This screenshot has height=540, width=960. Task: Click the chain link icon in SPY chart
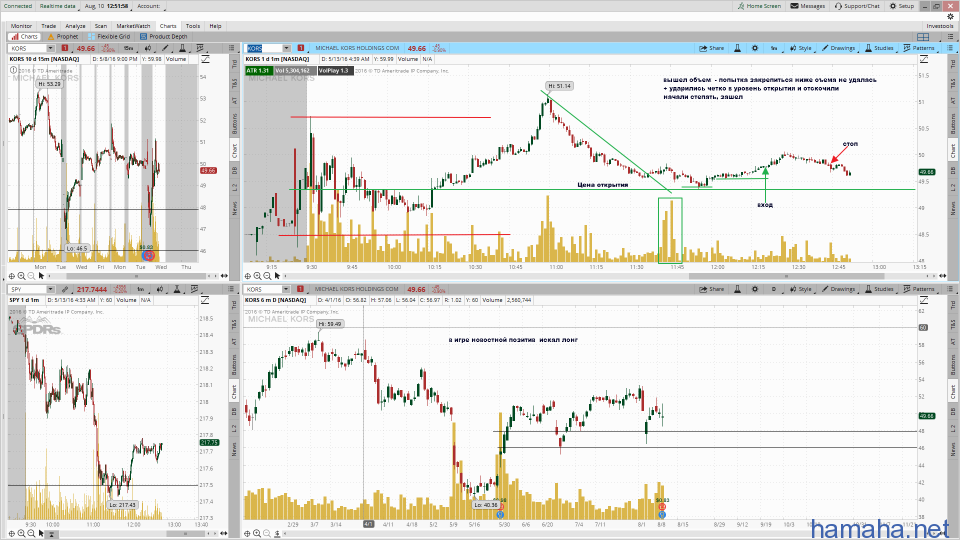click(64, 289)
